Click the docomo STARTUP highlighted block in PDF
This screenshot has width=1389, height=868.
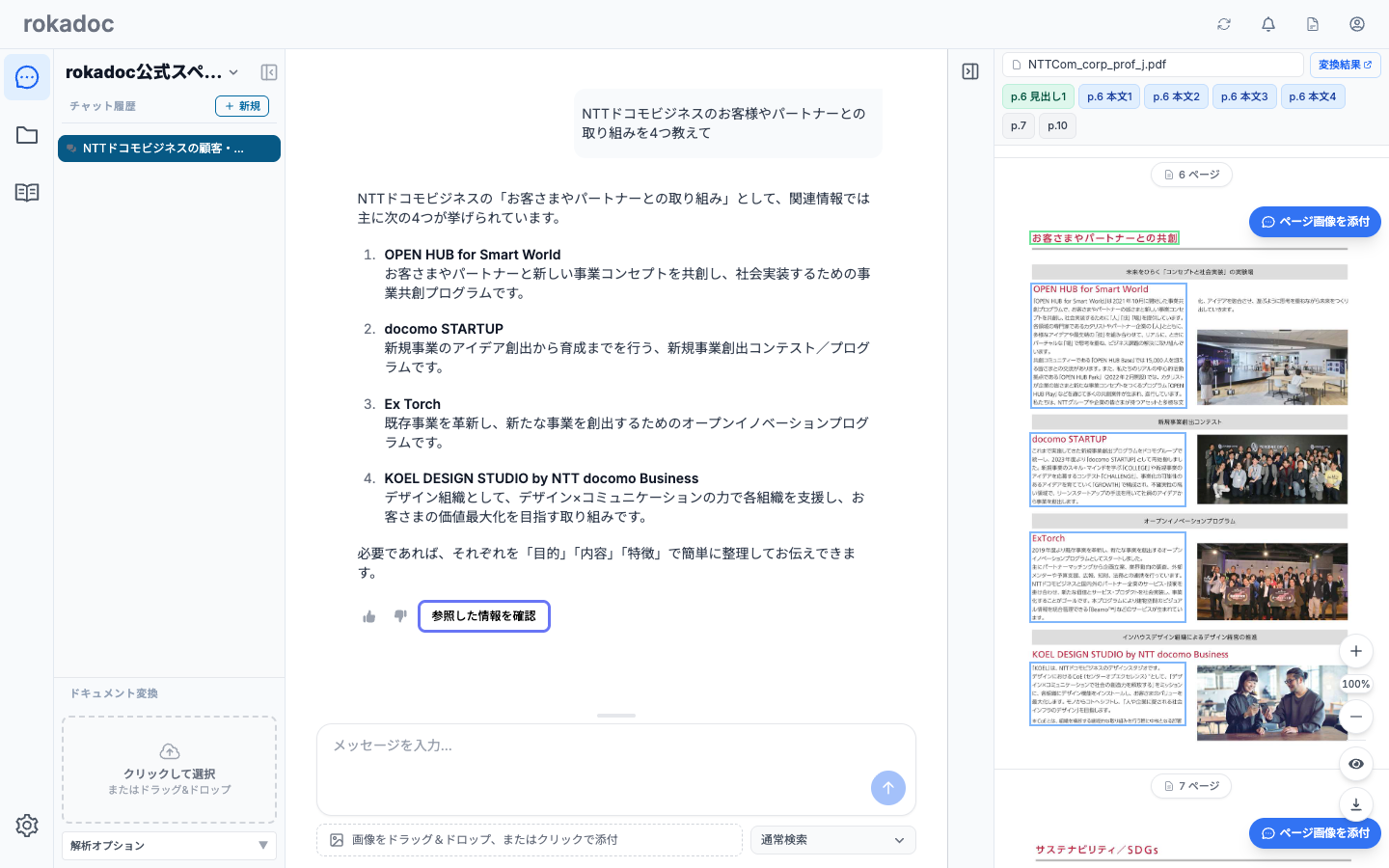pos(1108,470)
